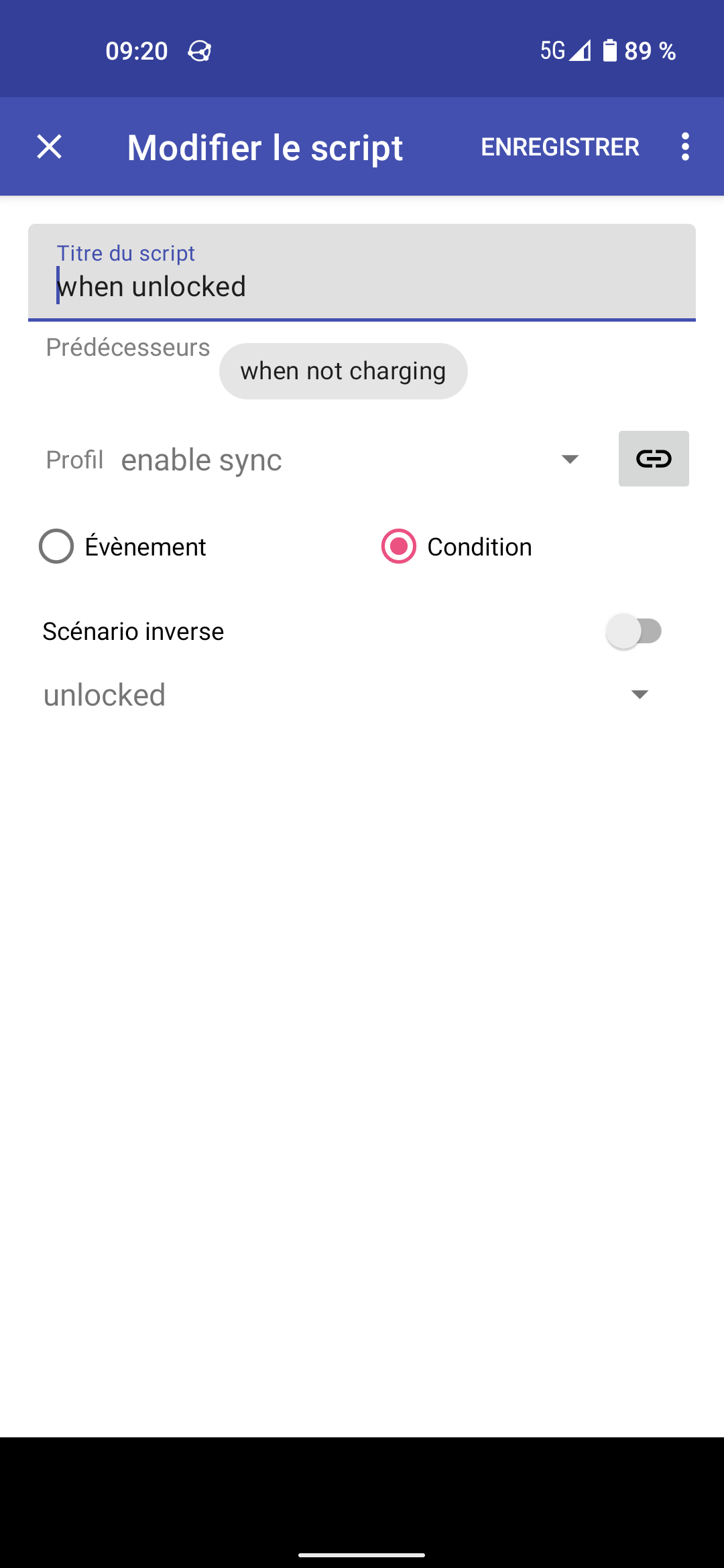Select the Évènement radio button

click(x=56, y=547)
